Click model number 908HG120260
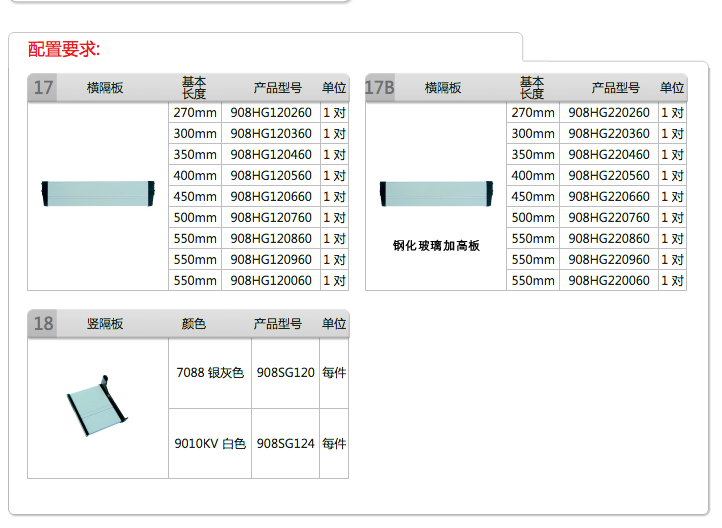 [x=271, y=113]
